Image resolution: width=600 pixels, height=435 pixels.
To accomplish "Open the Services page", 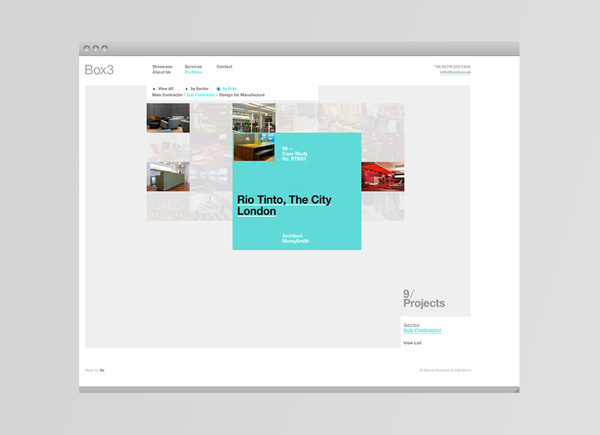I will coord(193,67).
